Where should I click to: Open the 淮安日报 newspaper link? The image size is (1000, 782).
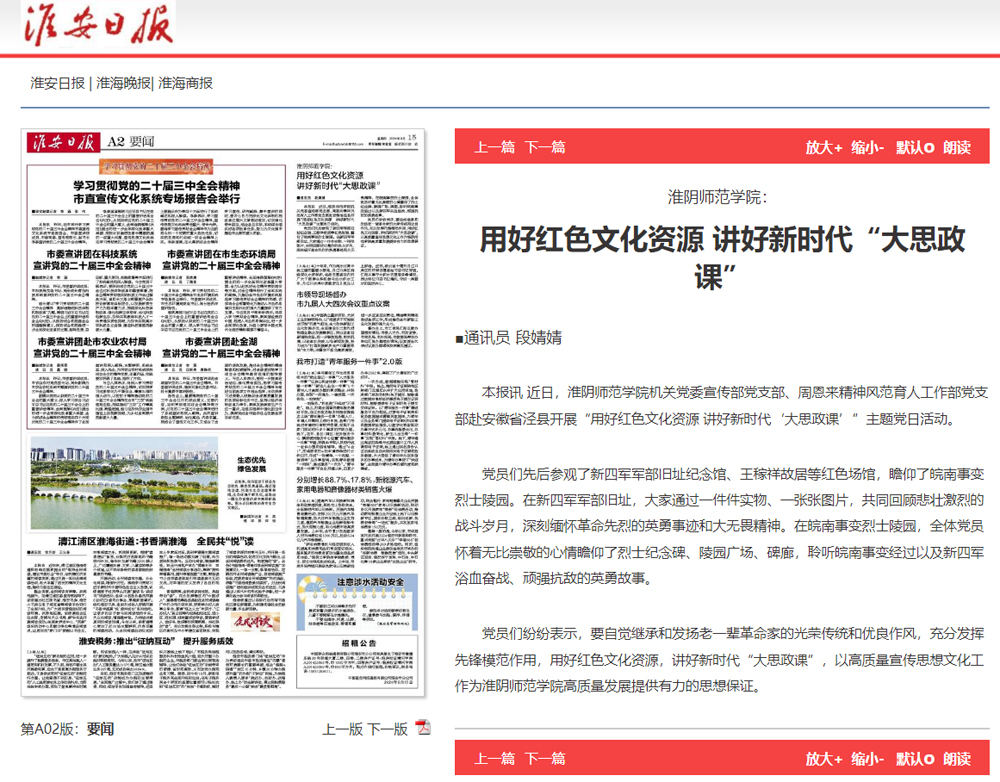point(57,83)
